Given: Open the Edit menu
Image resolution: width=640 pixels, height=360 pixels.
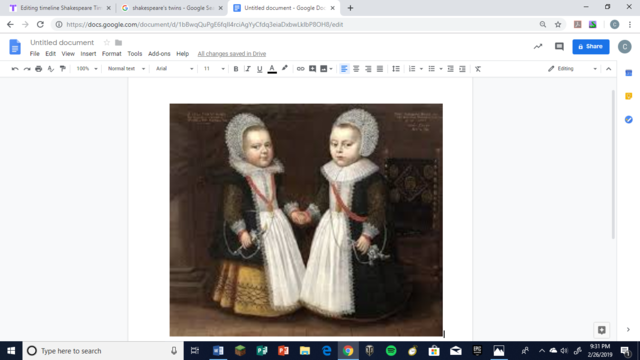Looking at the screenshot, I should point(50,54).
